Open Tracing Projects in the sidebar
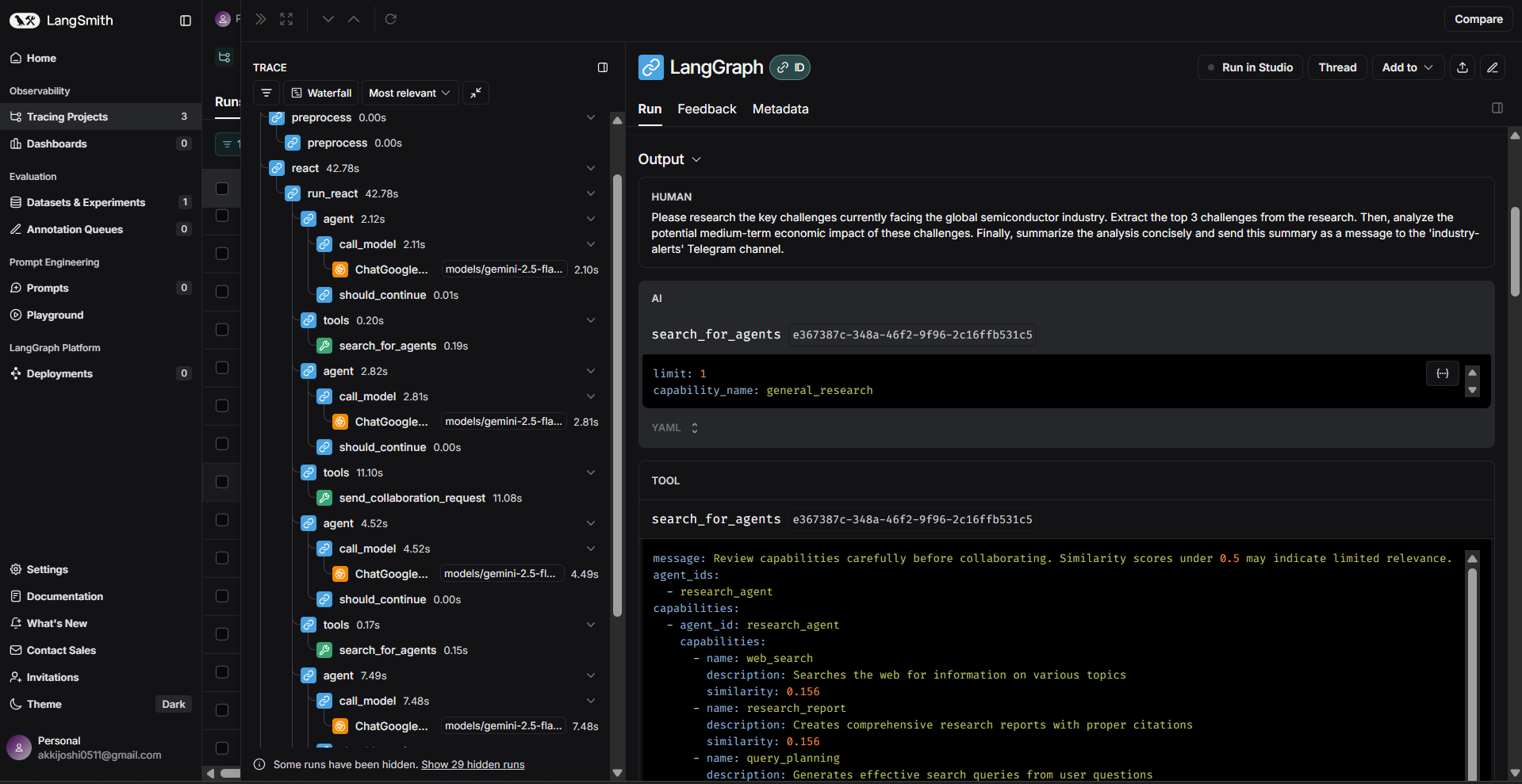Image resolution: width=1522 pixels, height=784 pixels. pyautogui.click(x=101, y=117)
